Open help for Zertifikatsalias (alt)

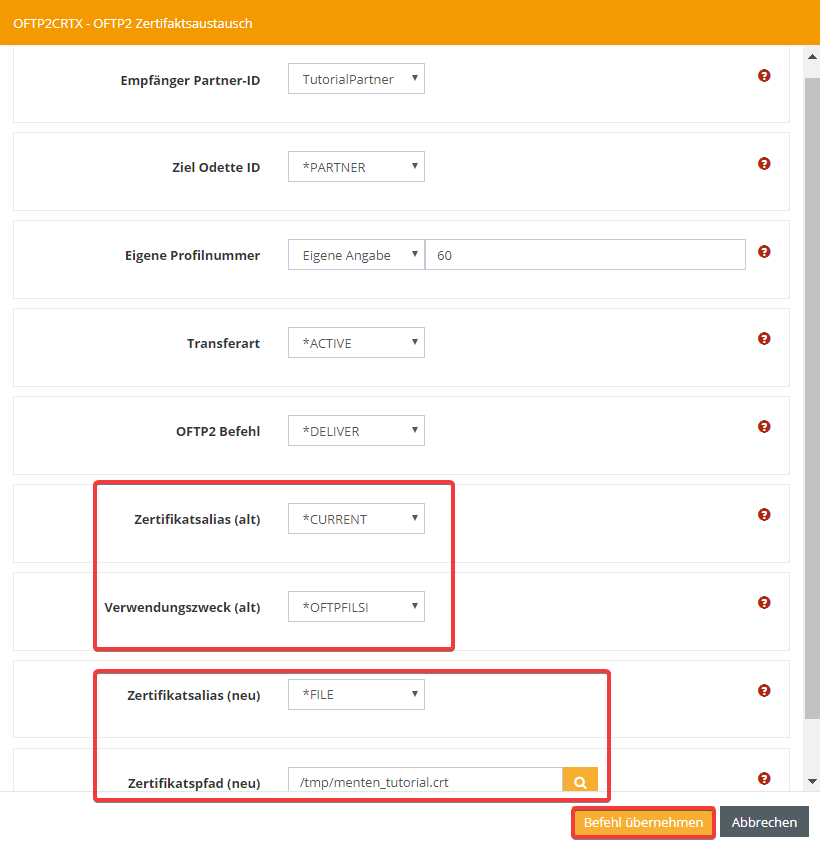tap(764, 515)
